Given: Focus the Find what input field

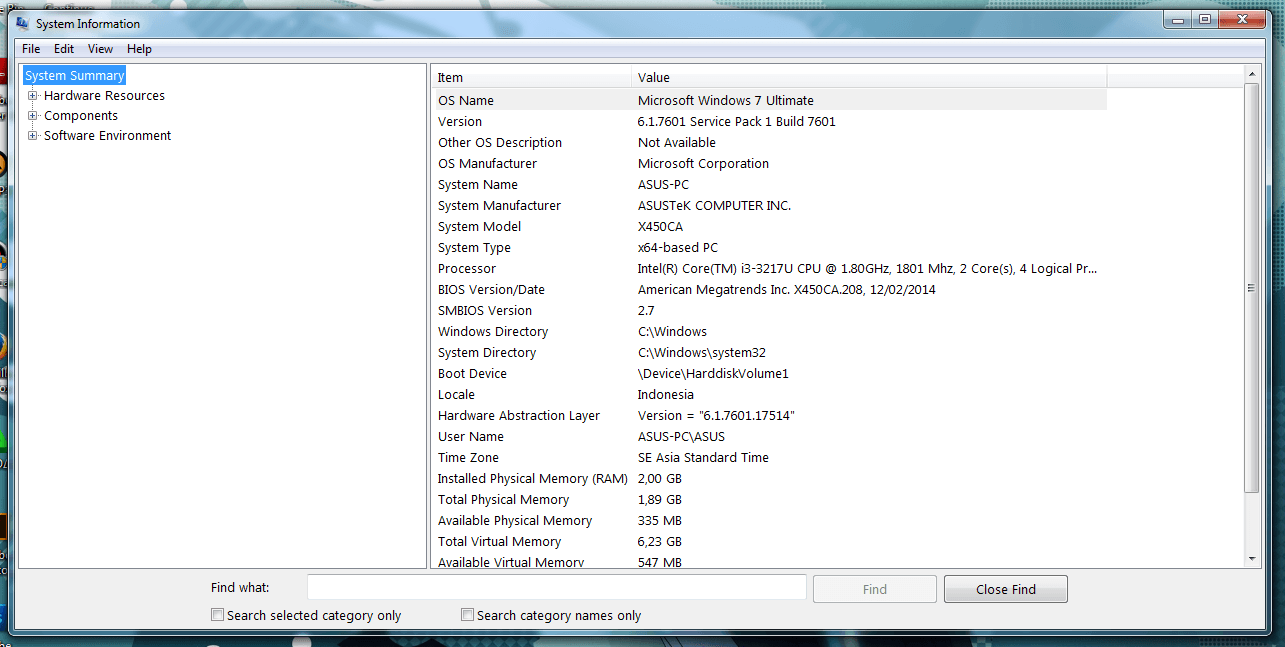Looking at the screenshot, I should [x=557, y=588].
